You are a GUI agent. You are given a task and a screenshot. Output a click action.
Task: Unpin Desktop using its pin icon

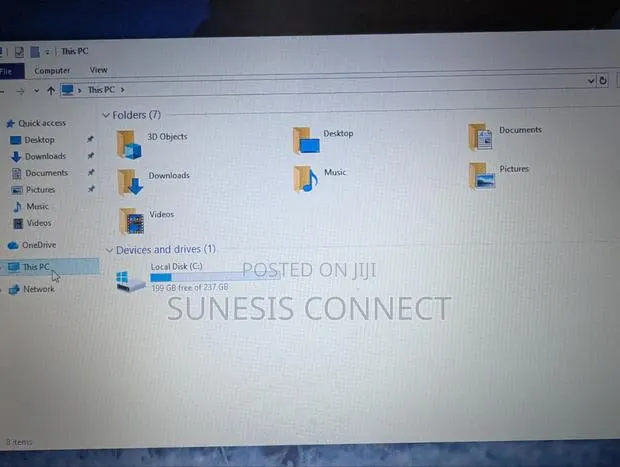[x=90, y=139]
